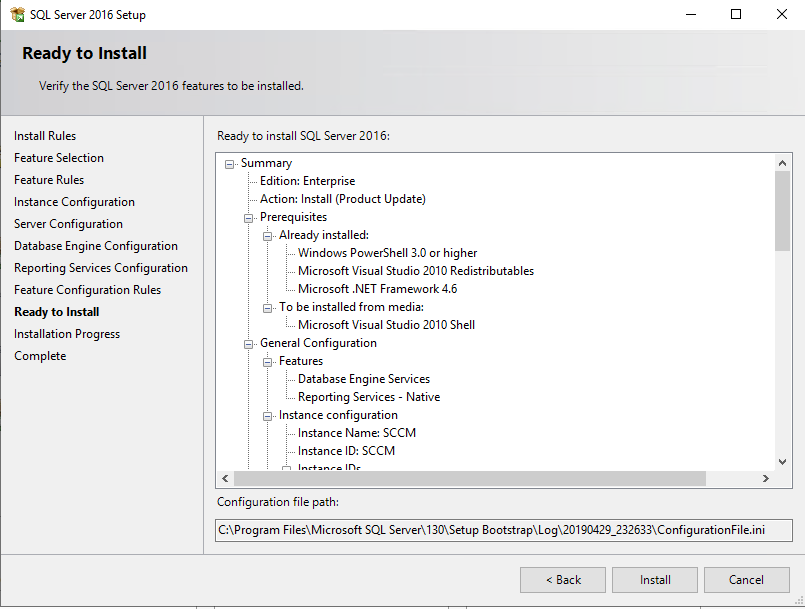
Task: Collapse the Features node
Action: coord(267,362)
